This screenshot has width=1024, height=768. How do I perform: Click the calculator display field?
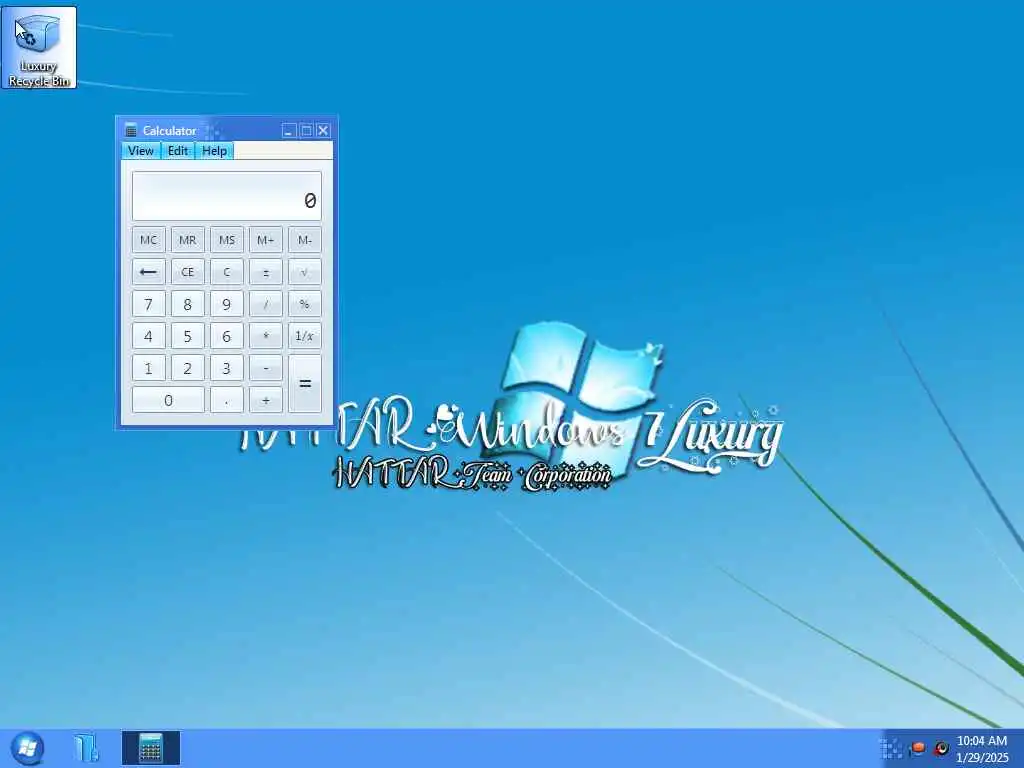pyautogui.click(x=227, y=196)
